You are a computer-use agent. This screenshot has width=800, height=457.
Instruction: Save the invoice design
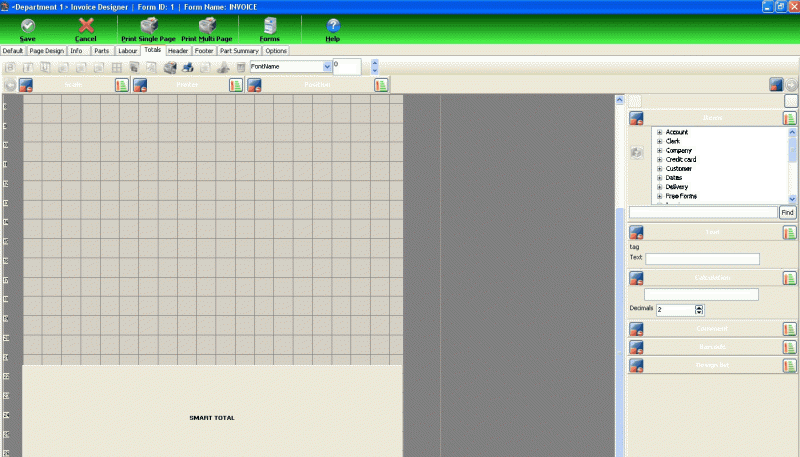(x=28, y=30)
